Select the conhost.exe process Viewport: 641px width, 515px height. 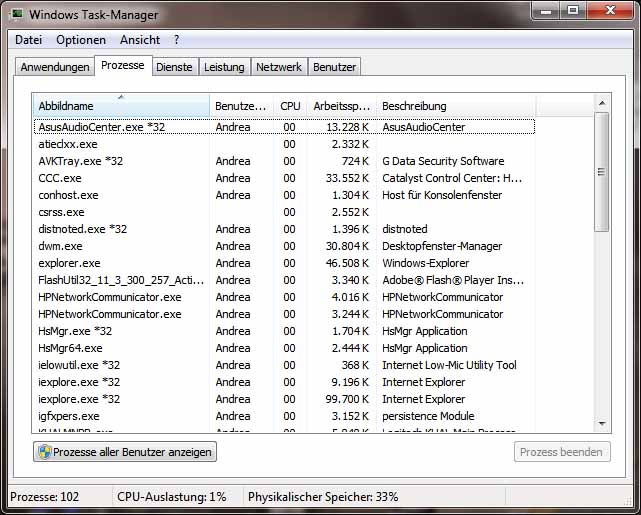click(284, 195)
